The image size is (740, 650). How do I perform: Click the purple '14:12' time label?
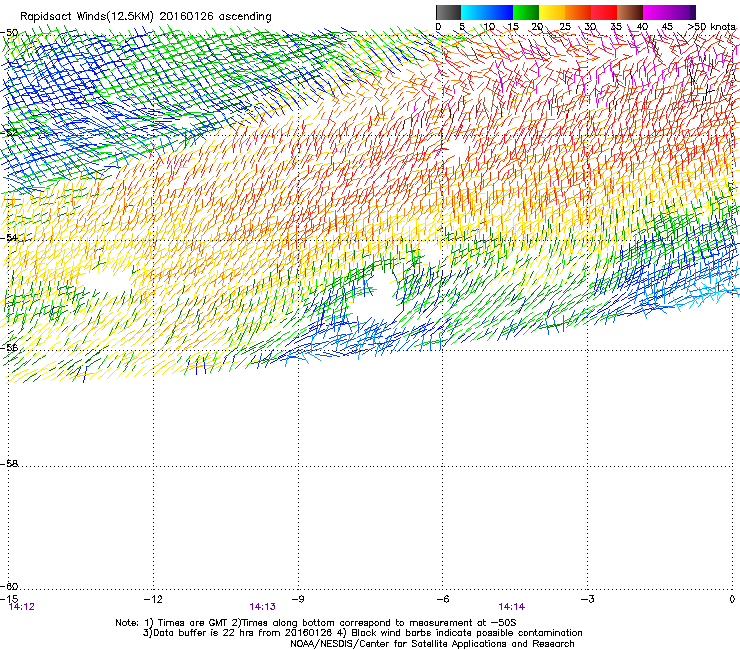[x=22, y=607]
